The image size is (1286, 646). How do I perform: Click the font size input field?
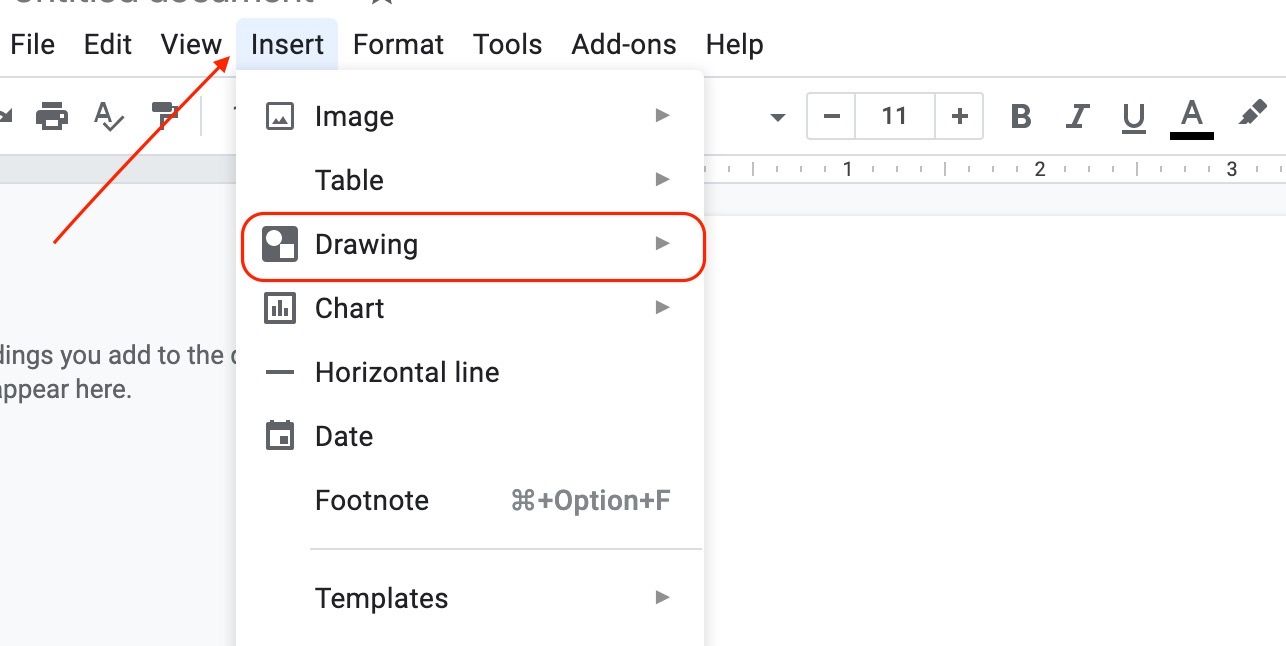click(x=893, y=116)
